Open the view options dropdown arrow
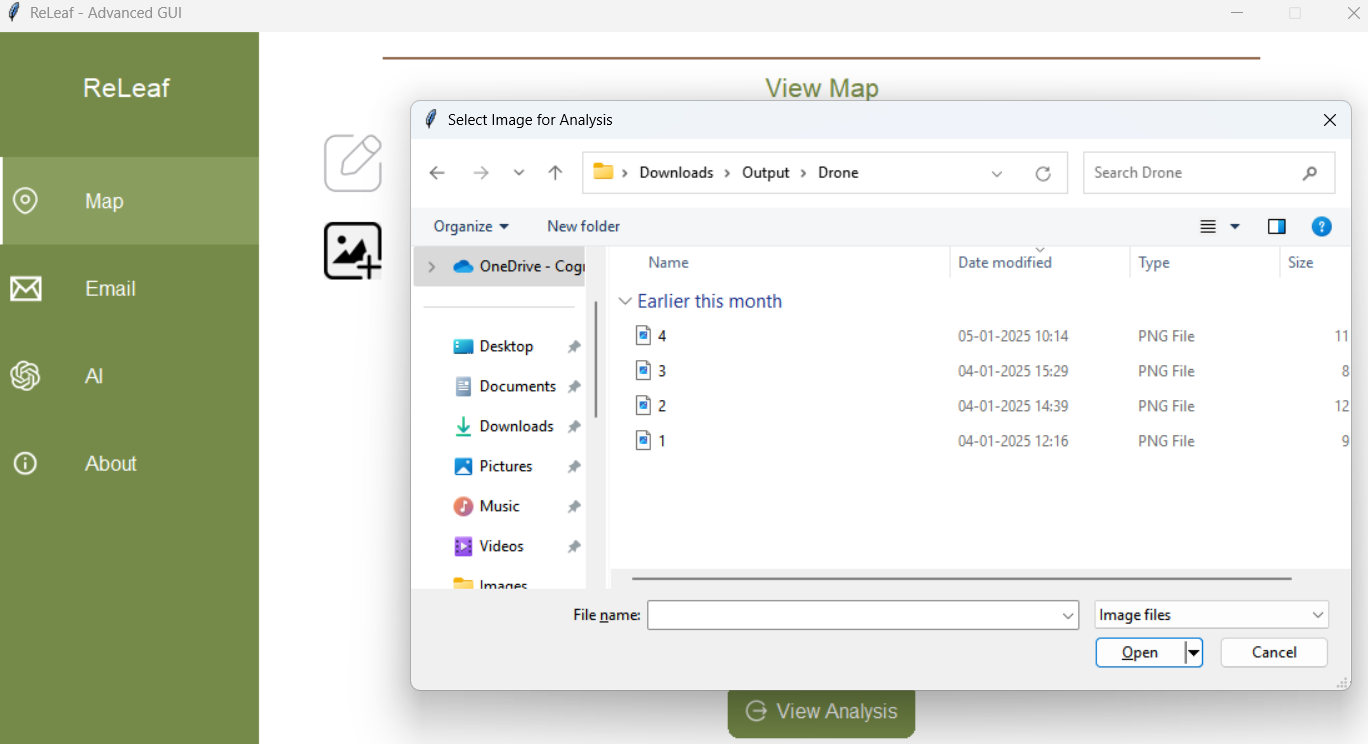 click(1235, 227)
